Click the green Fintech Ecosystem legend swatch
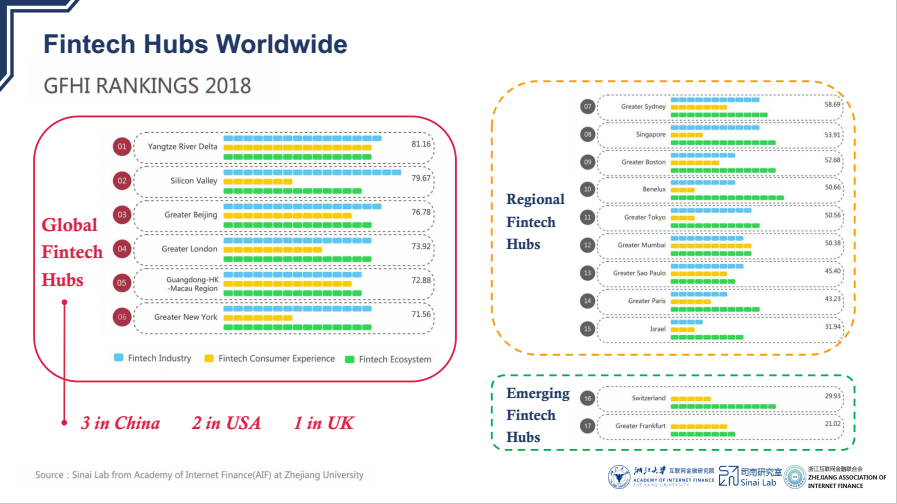The height and width of the screenshot is (504, 897). [x=350, y=359]
